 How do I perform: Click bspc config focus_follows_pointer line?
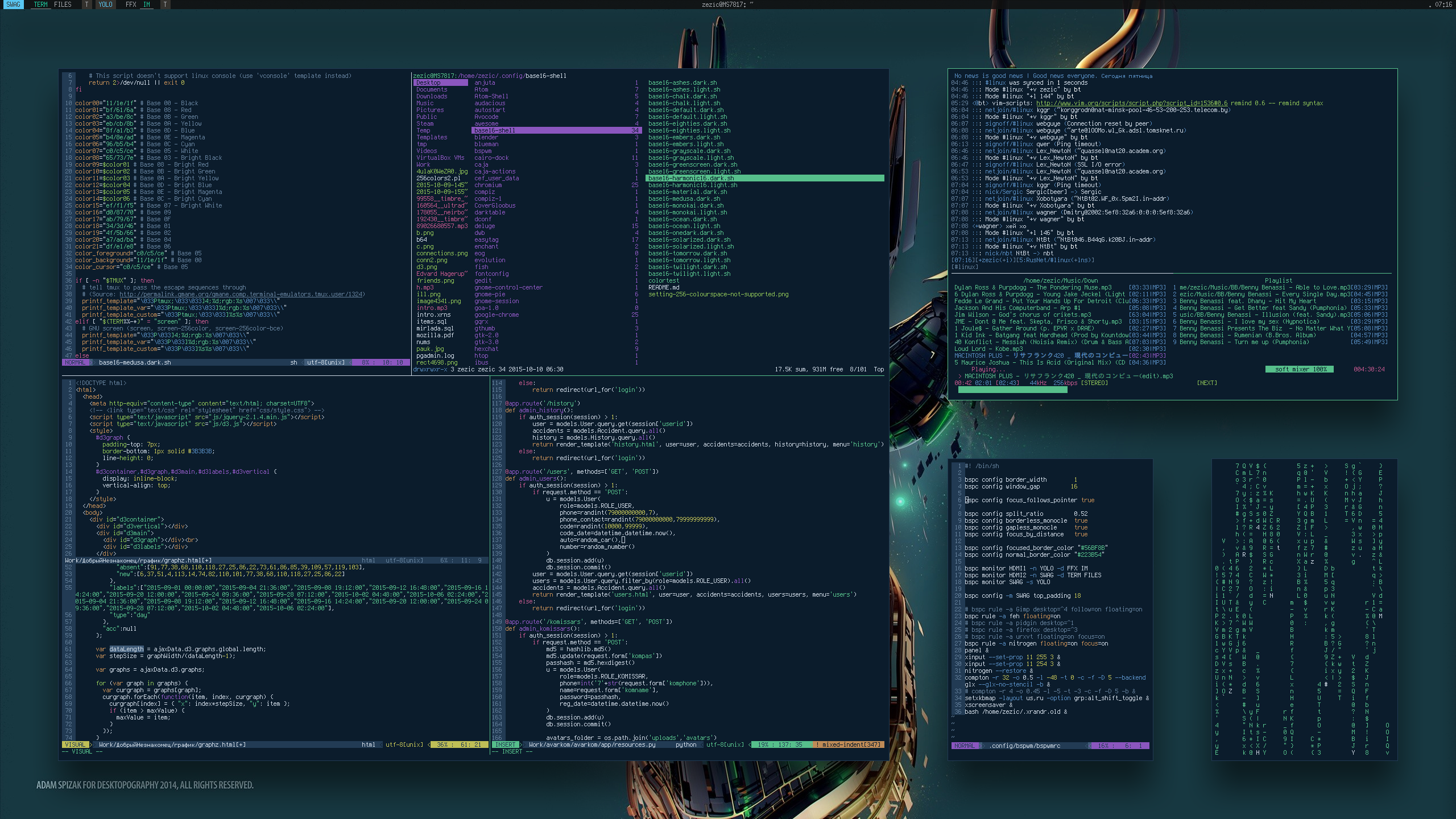pos(1029,500)
